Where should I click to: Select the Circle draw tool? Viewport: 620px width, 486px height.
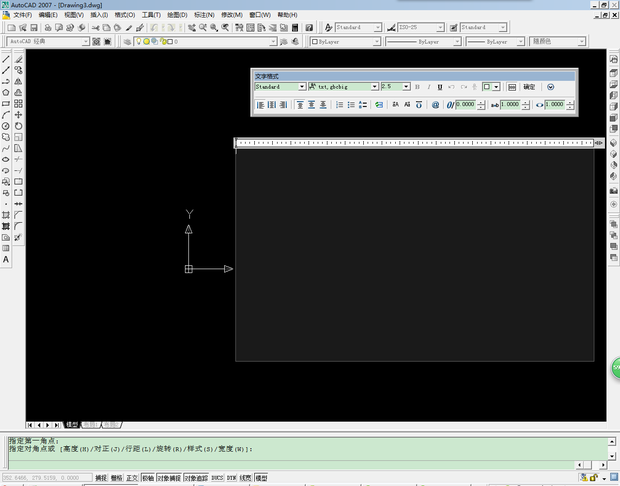6,126
